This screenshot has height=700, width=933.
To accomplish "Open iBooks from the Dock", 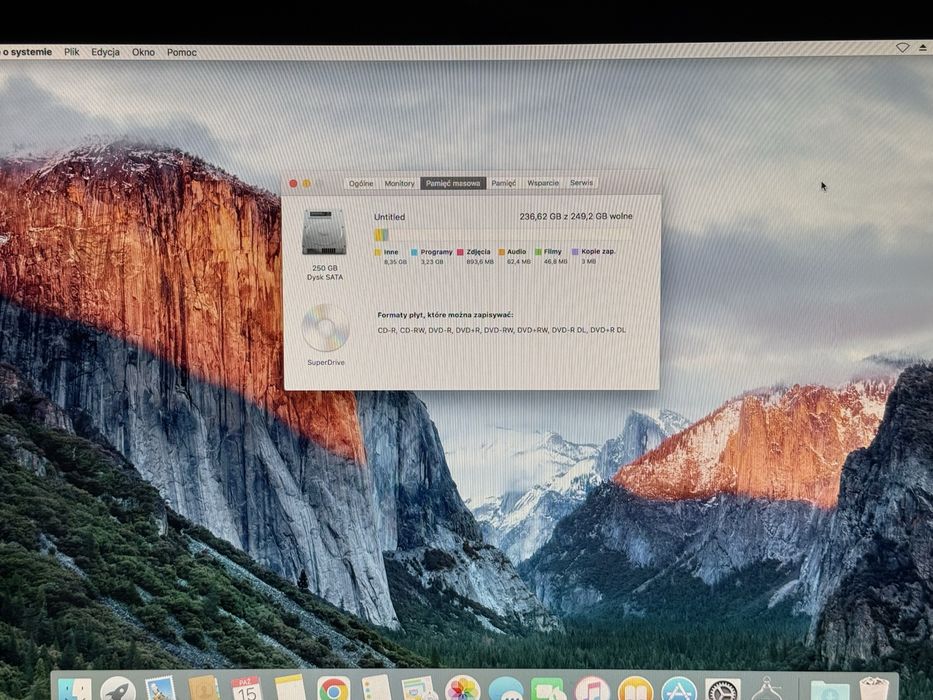I will [635, 689].
